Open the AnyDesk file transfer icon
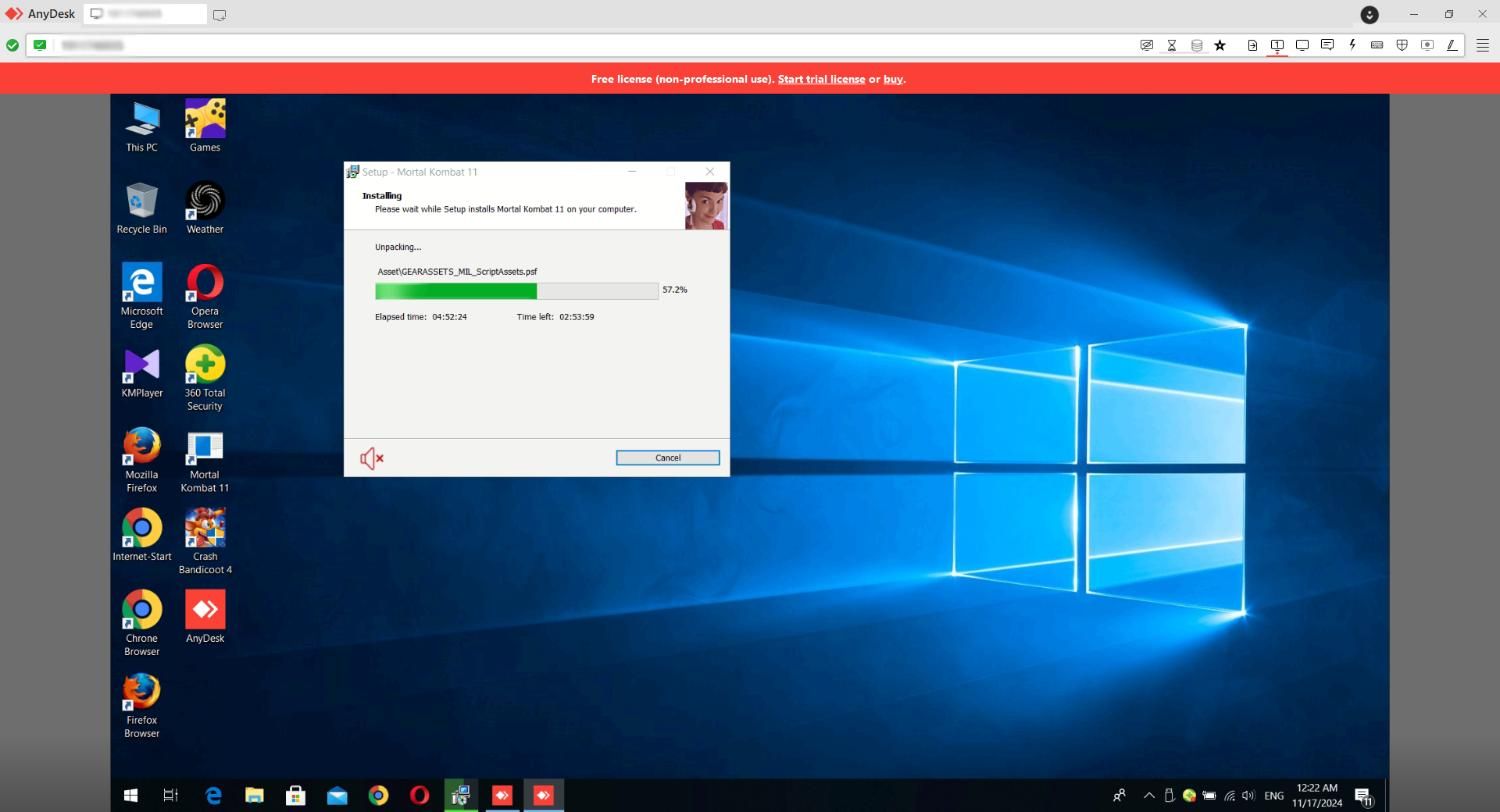The width and height of the screenshot is (1500, 812). pyautogui.click(x=1252, y=45)
